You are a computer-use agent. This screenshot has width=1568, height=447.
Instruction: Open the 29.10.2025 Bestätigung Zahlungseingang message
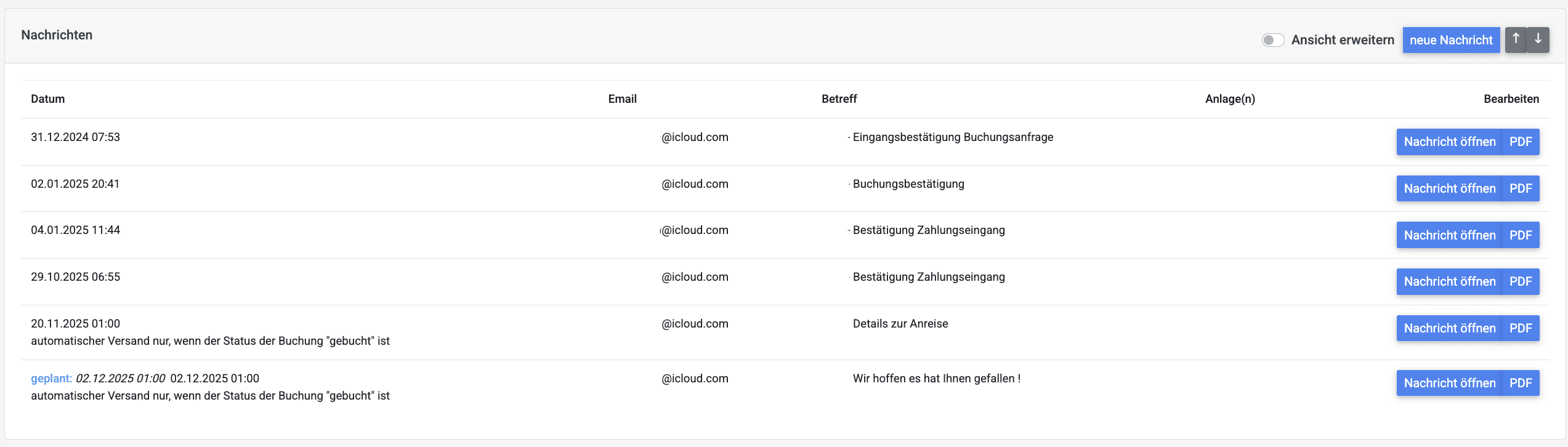(1449, 281)
